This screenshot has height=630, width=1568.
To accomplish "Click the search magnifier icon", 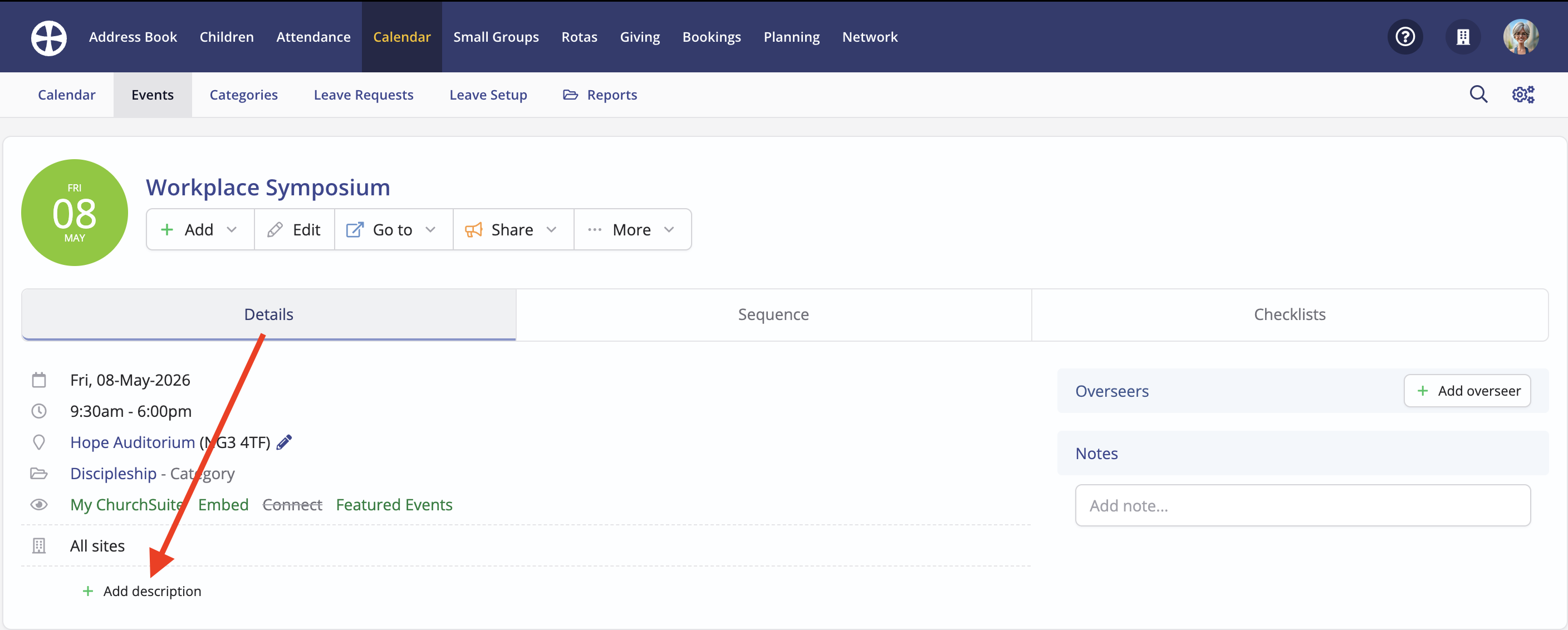I will (x=1478, y=94).
